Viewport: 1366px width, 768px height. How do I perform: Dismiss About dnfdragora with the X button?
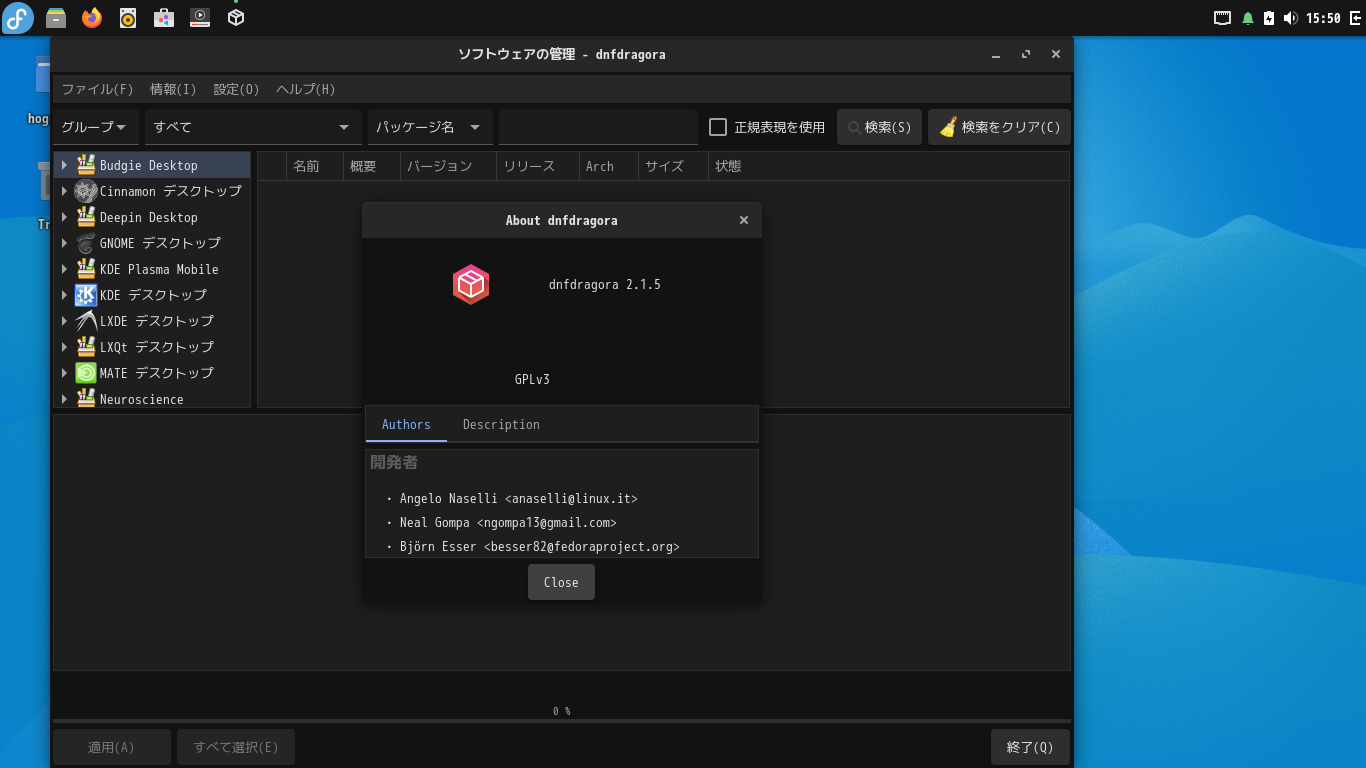pos(744,220)
